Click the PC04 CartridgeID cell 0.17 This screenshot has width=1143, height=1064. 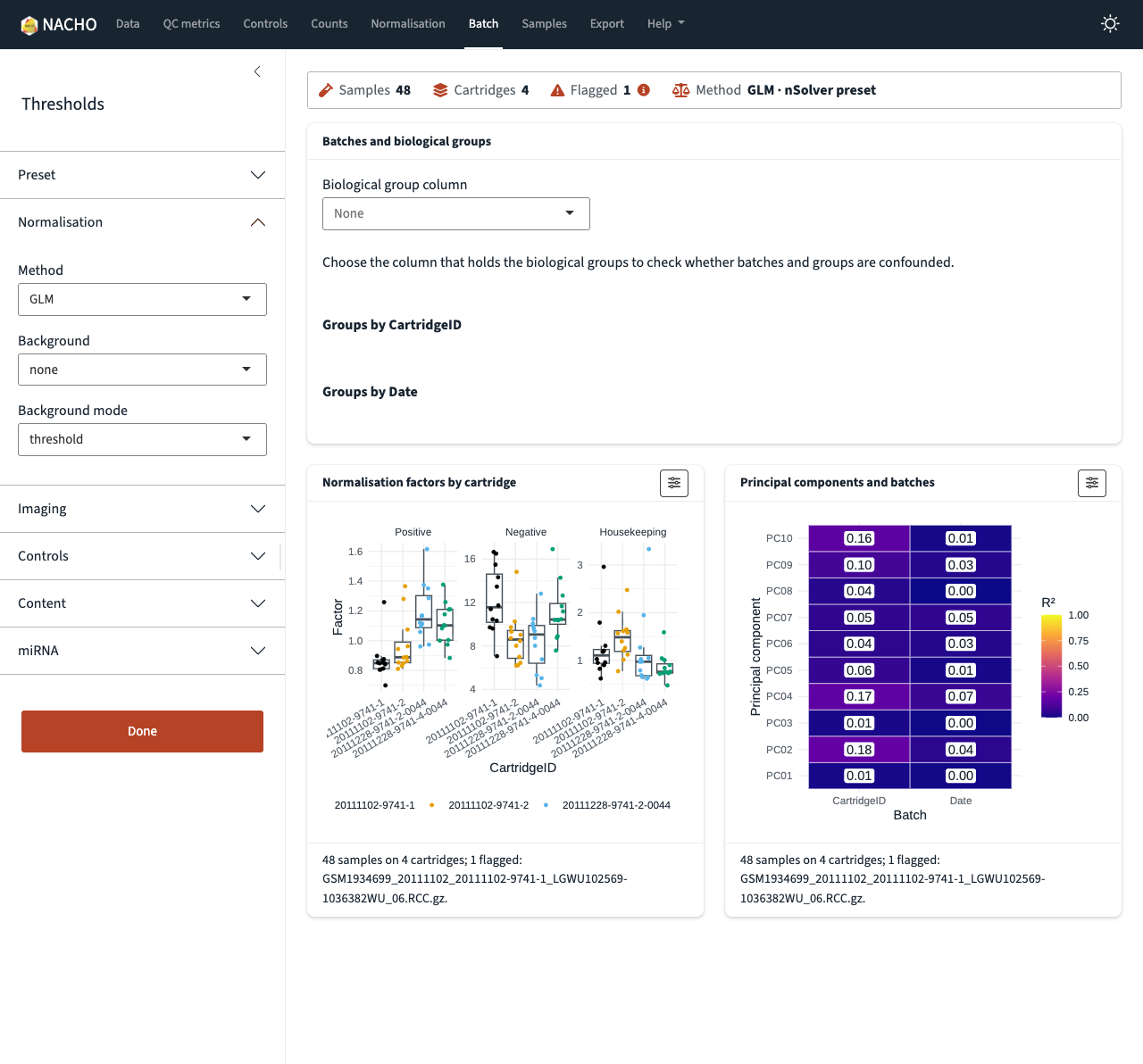[x=859, y=696]
